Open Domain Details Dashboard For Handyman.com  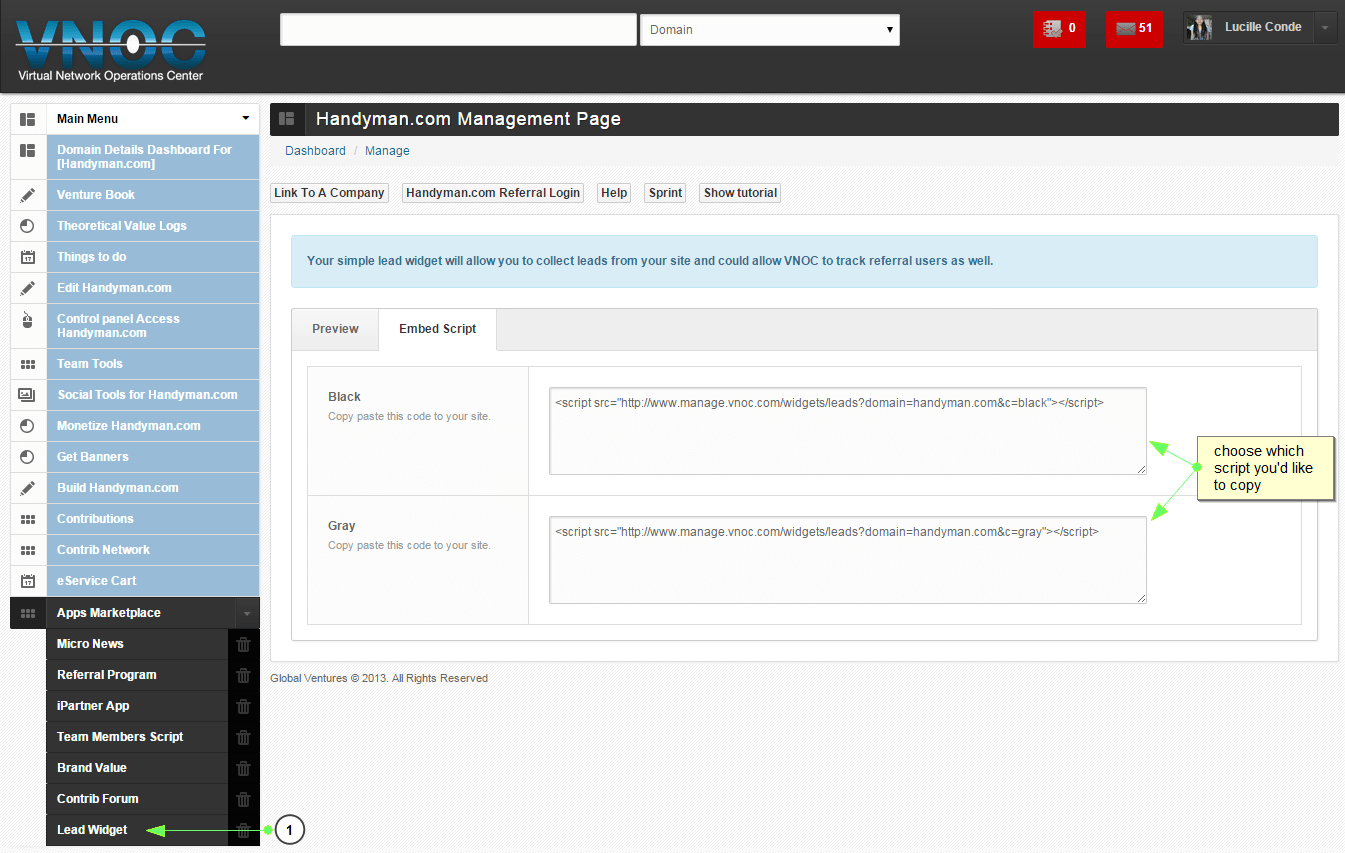point(153,157)
